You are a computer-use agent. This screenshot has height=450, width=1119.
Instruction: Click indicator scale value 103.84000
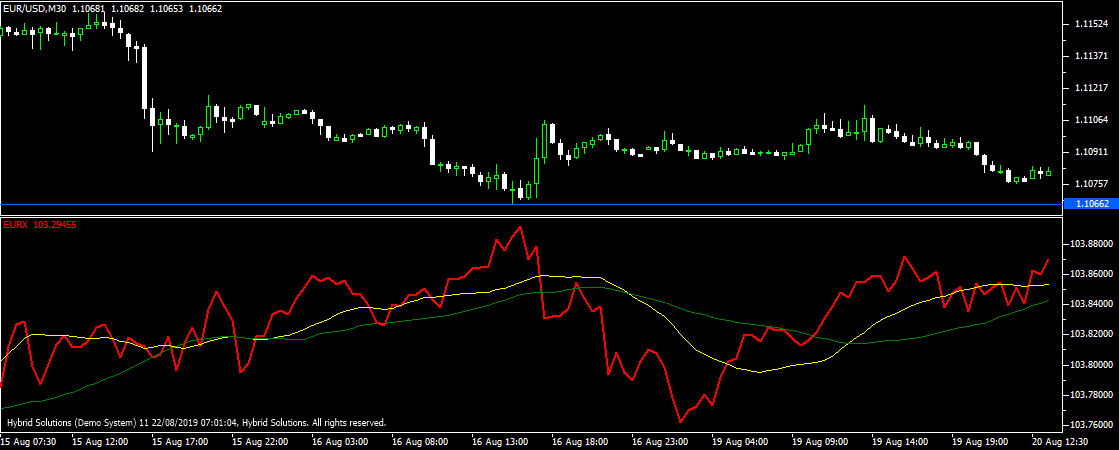[1092, 304]
